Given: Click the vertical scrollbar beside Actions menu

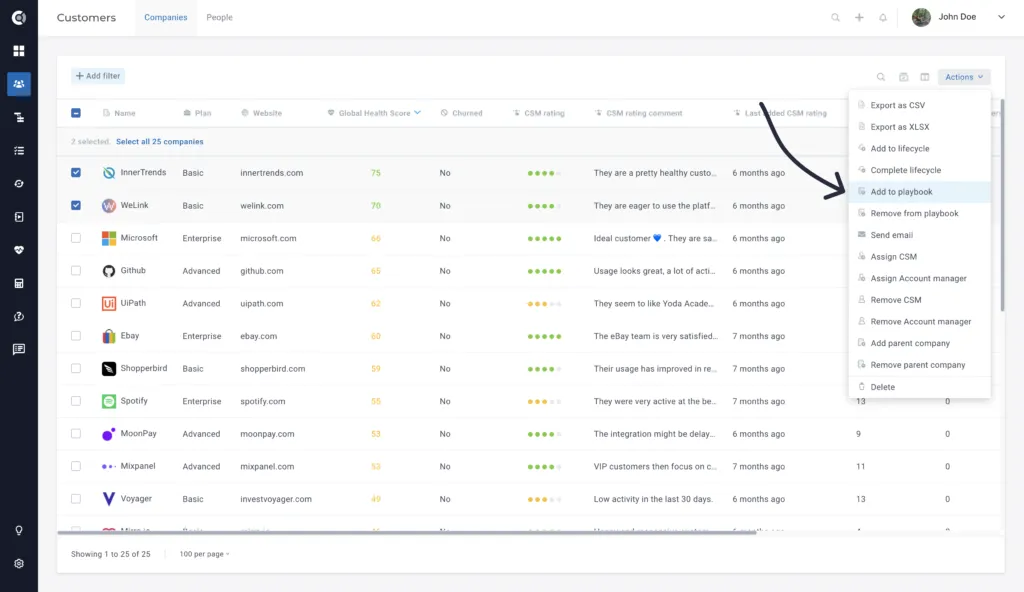Looking at the screenshot, I should click(1002, 205).
